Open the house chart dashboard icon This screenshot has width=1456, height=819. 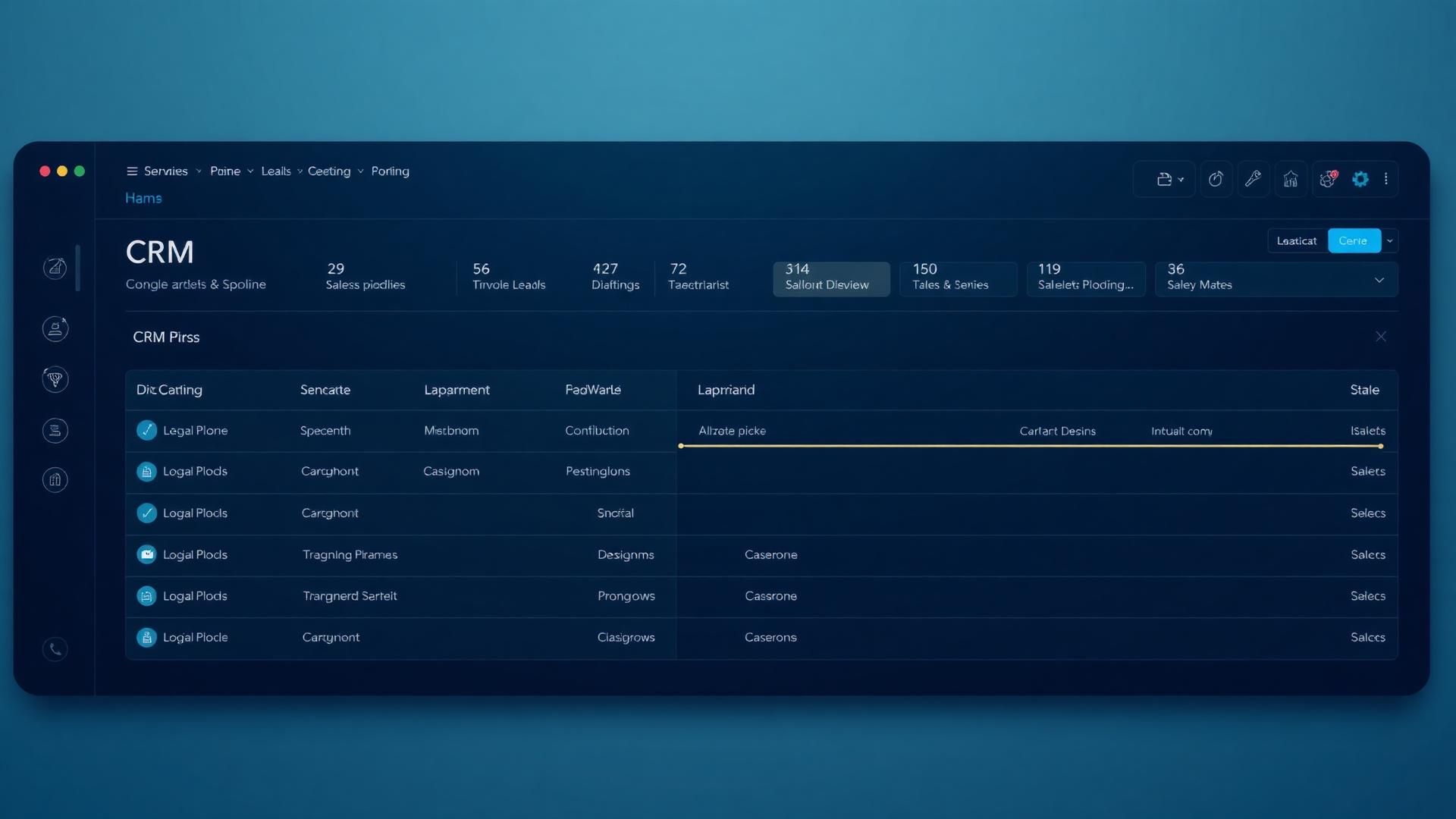(x=1291, y=179)
